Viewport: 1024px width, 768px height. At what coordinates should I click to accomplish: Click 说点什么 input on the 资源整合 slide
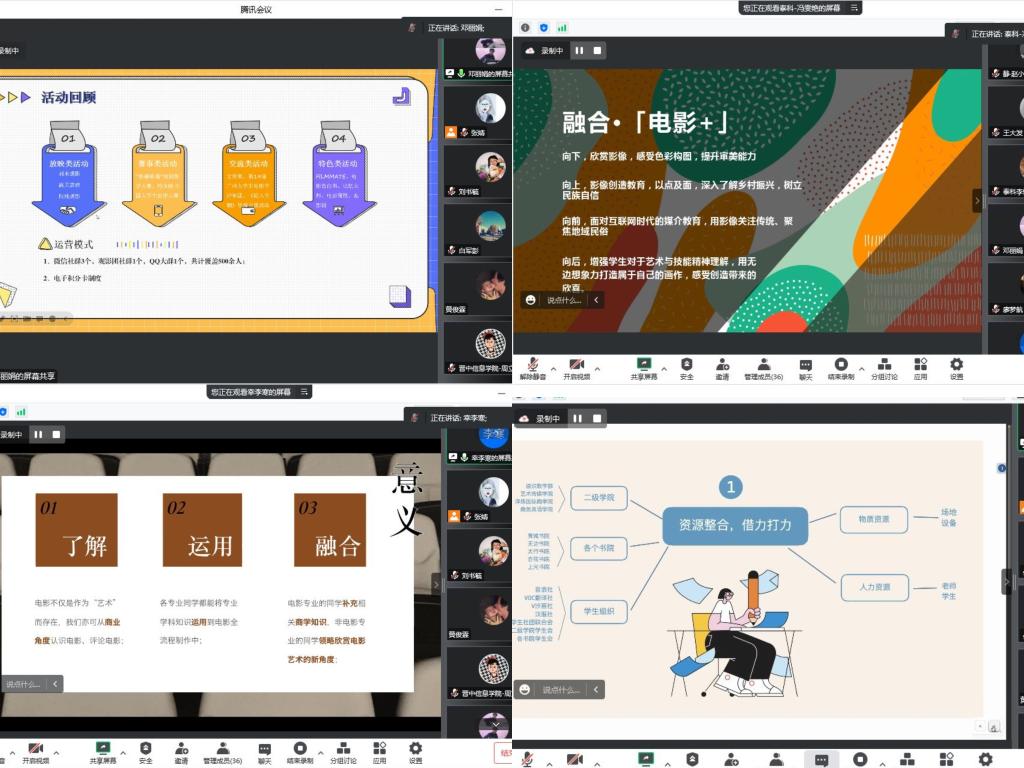coord(560,690)
